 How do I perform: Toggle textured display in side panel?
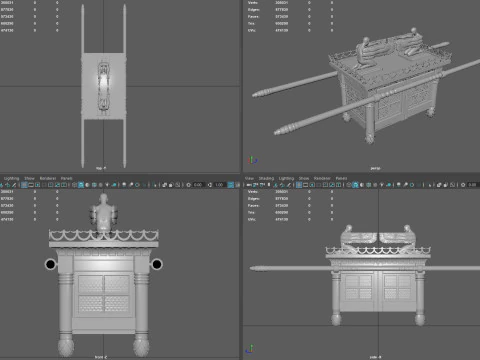[x=375, y=185]
